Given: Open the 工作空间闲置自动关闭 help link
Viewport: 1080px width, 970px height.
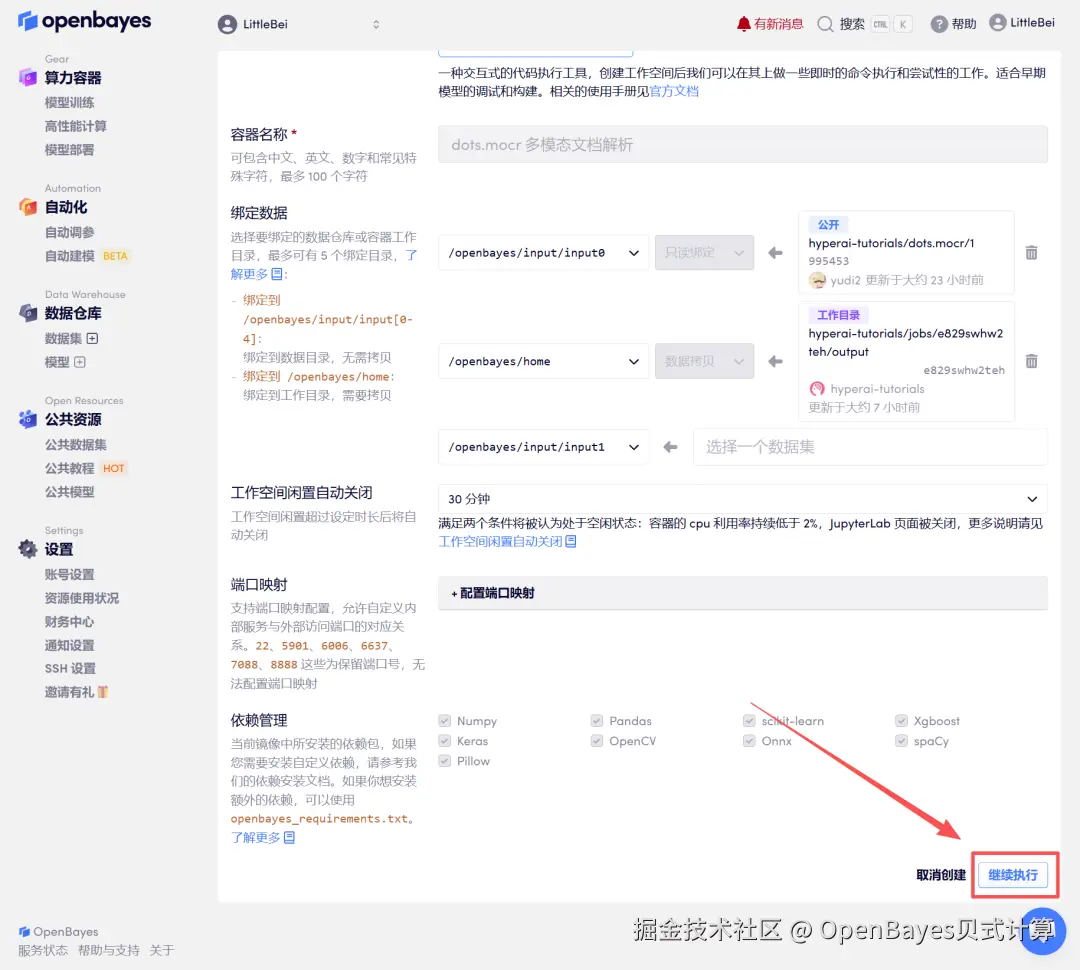Looking at the screenshot, I should coord(501,541).
